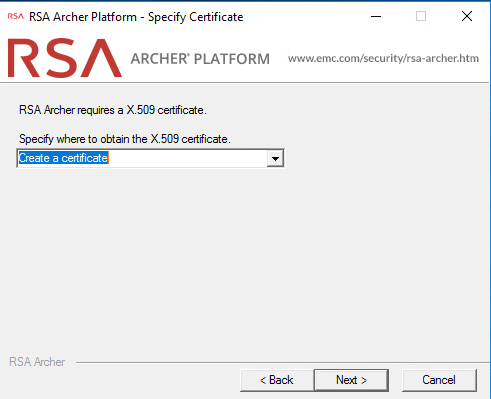Click the small RSA icon in title bar
Image resolution: width=491 pixels, height=399 pixels.
click(x=16, y=16)
